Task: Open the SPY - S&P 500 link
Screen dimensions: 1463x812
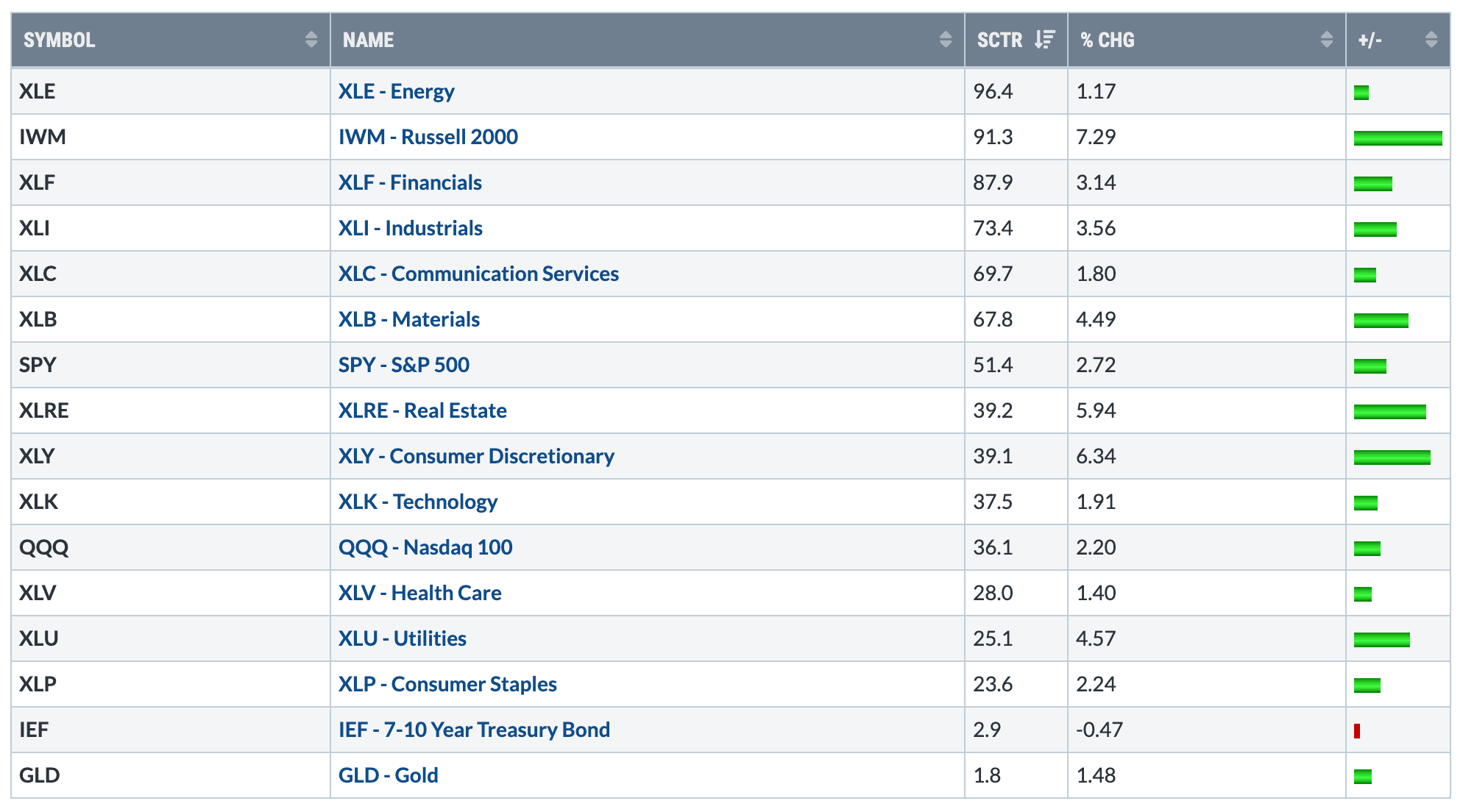Action: [403, 365]
